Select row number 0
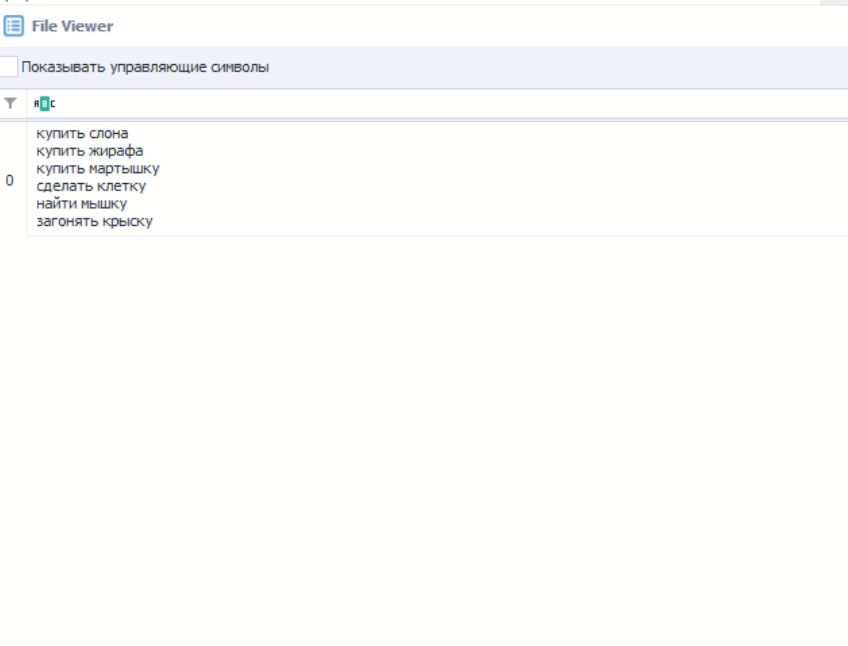The height and width of the screenshot is (646, 848). point(10,180)
